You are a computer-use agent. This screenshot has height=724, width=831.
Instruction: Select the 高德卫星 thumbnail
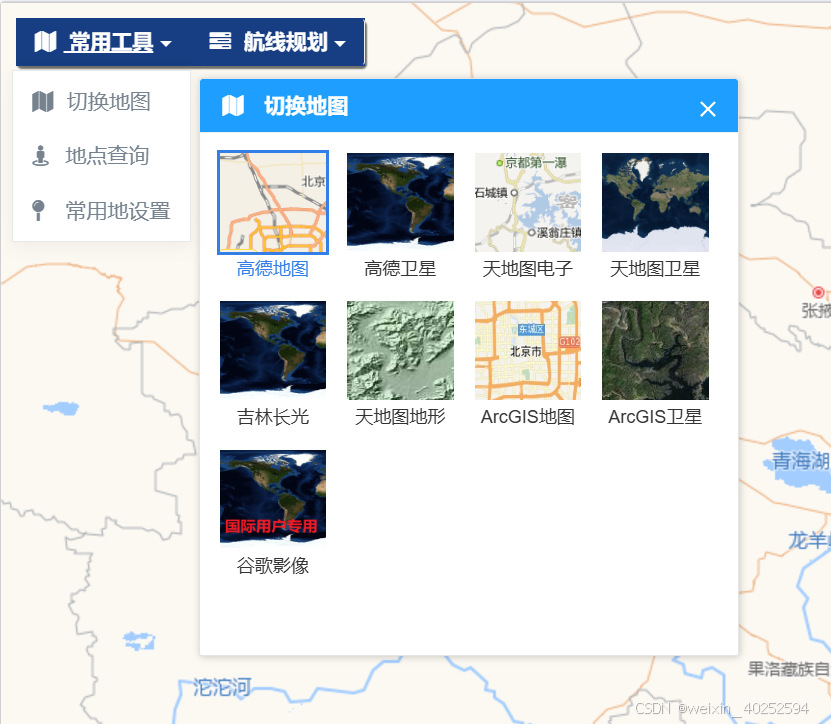[x=400, y=202]
